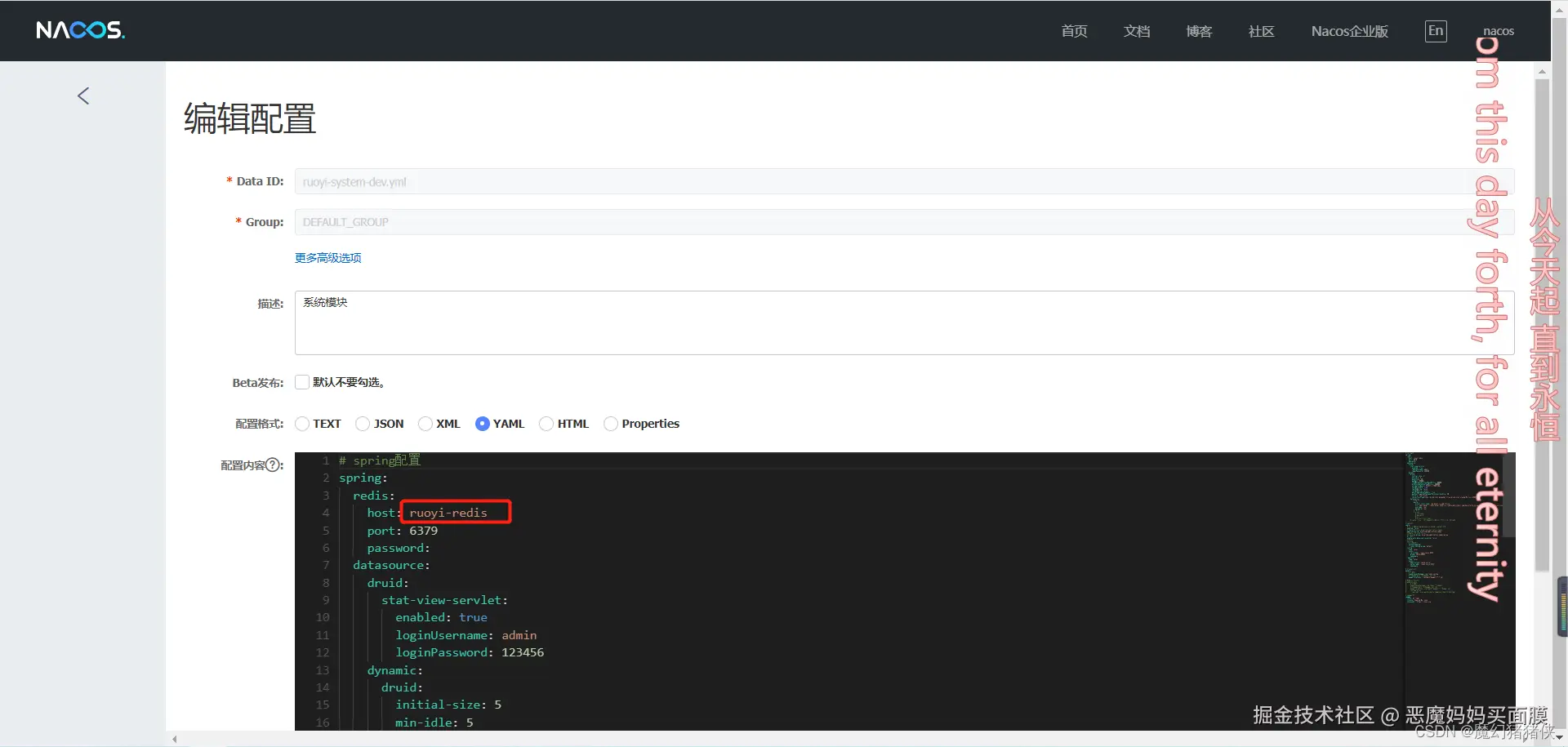Viewport: 1568px width, 747px height.
Task: Click the 描述 textarea
Action: tap(904, 322)
